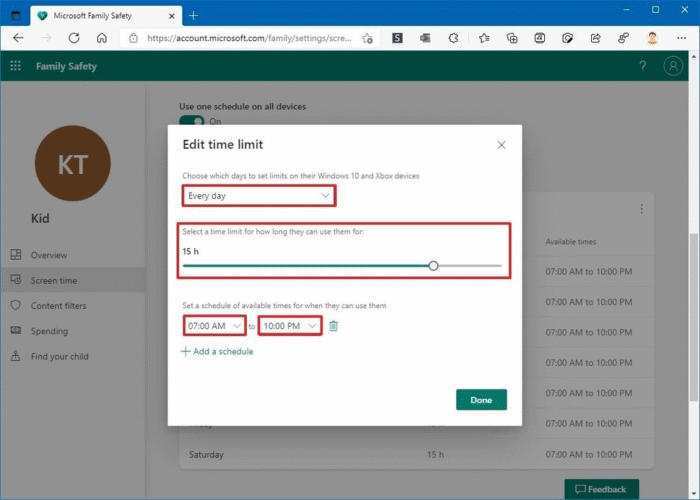The width and height of the screenshot is (700, 500).
Task: Go to Spending in the sidebar
Action: point(49,331)
